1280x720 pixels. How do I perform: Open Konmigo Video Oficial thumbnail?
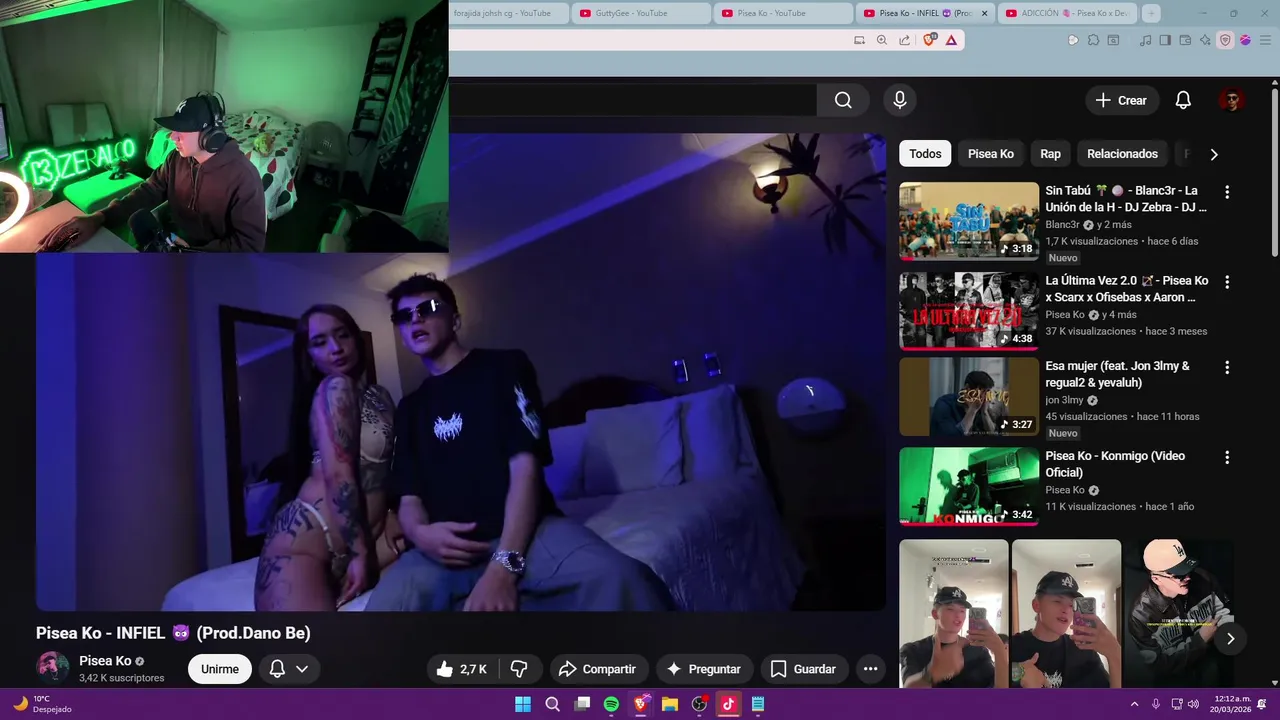pyautogui.click(x=969, y=486)
